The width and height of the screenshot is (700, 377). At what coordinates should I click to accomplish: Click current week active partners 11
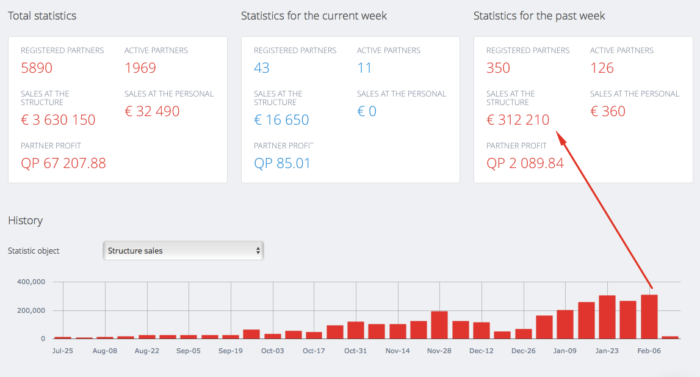pos(364,68)
